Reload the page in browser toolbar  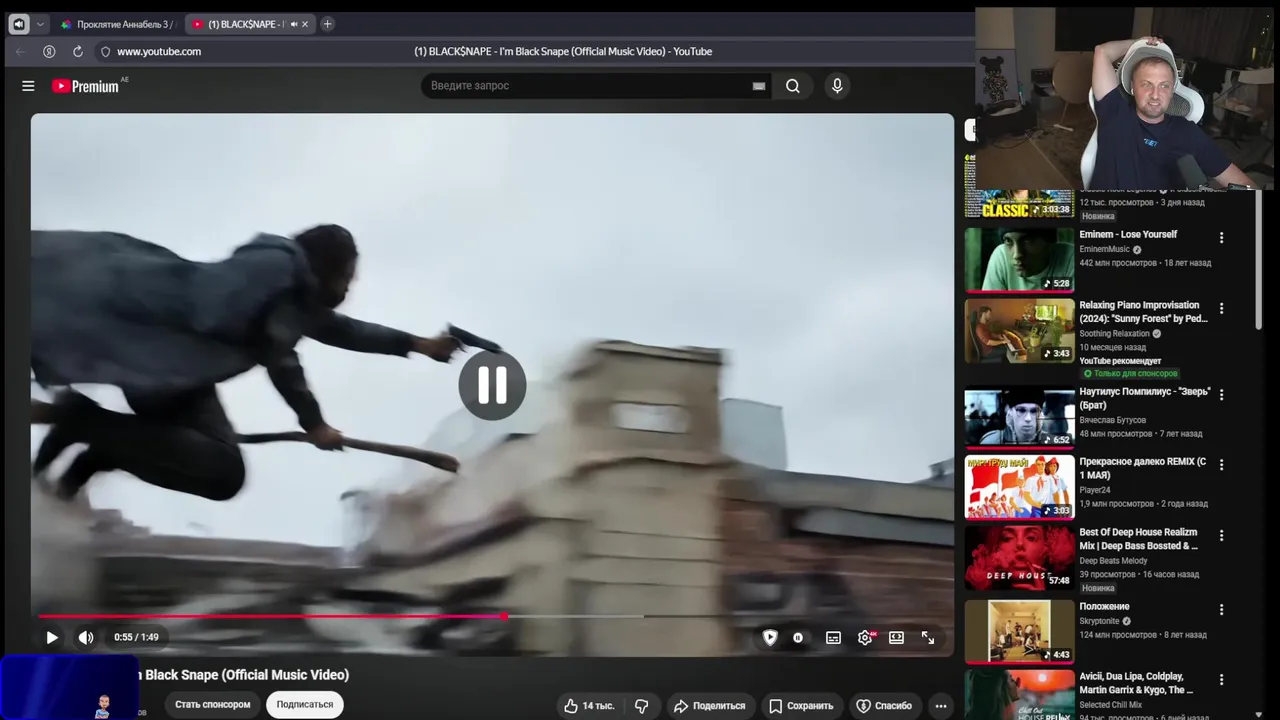pos(78,51)
